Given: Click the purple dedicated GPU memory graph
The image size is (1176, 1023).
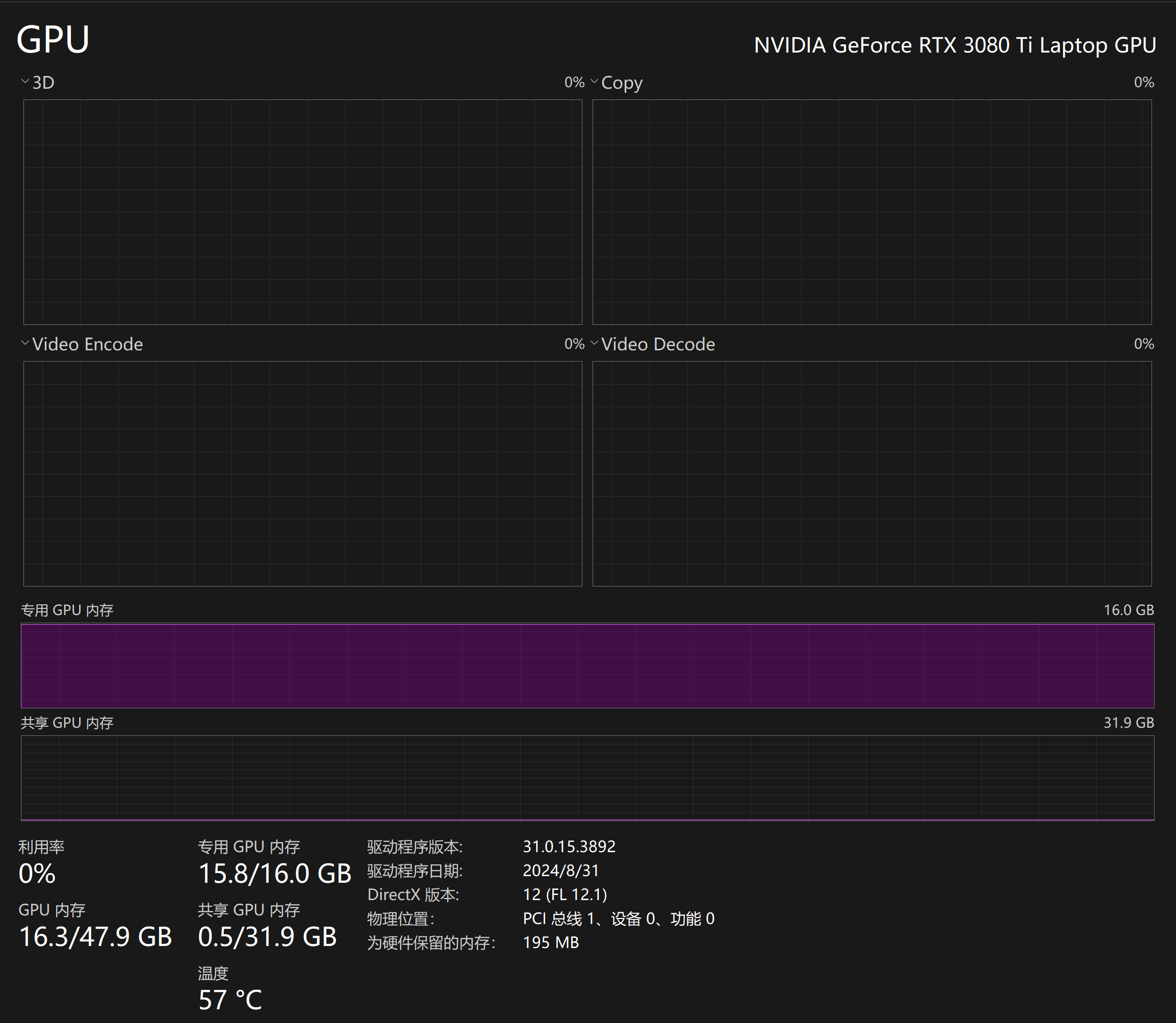Looking at the screenshot, I should 587,666.
